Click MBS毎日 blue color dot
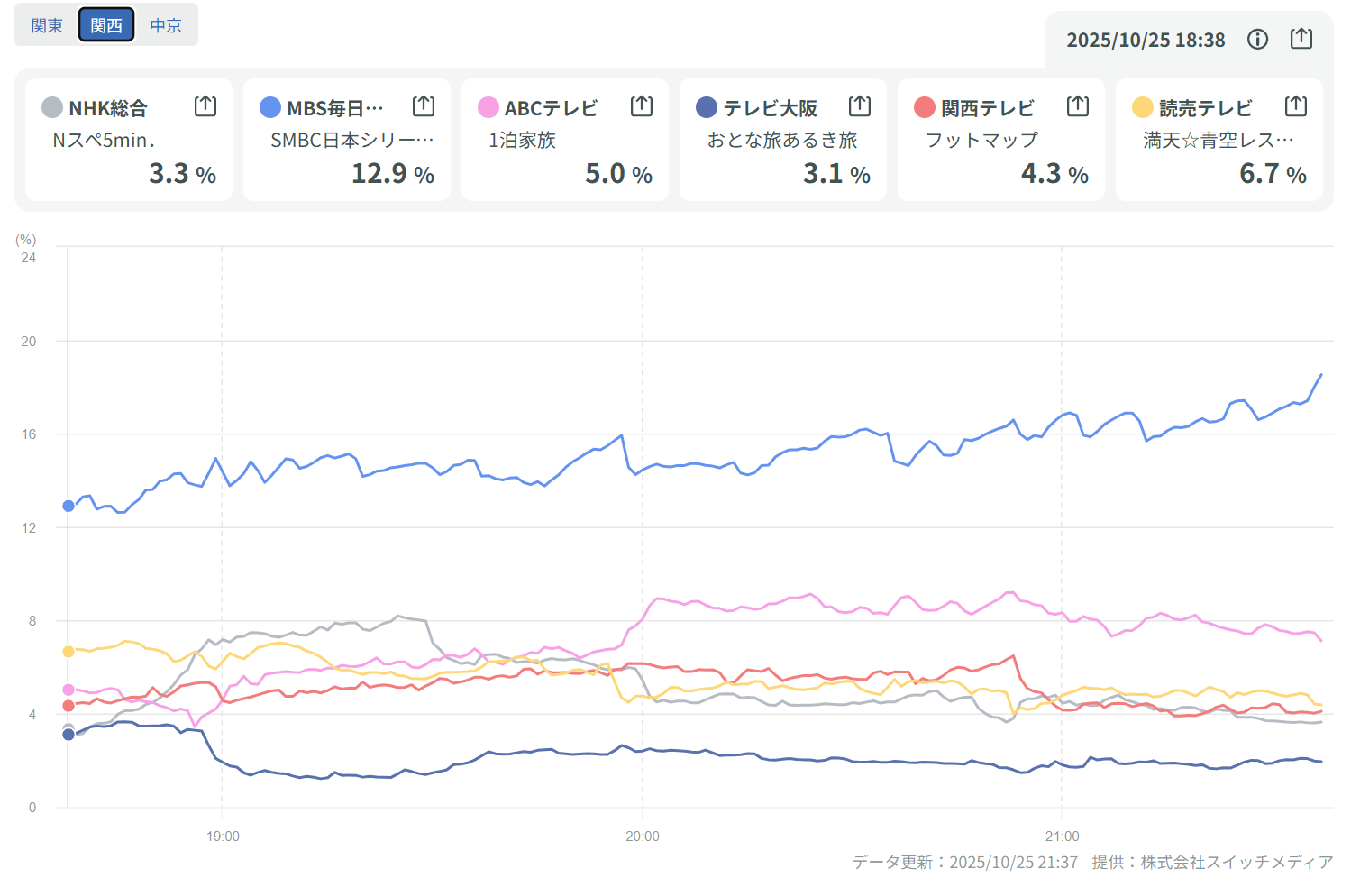 pos(270,108)
